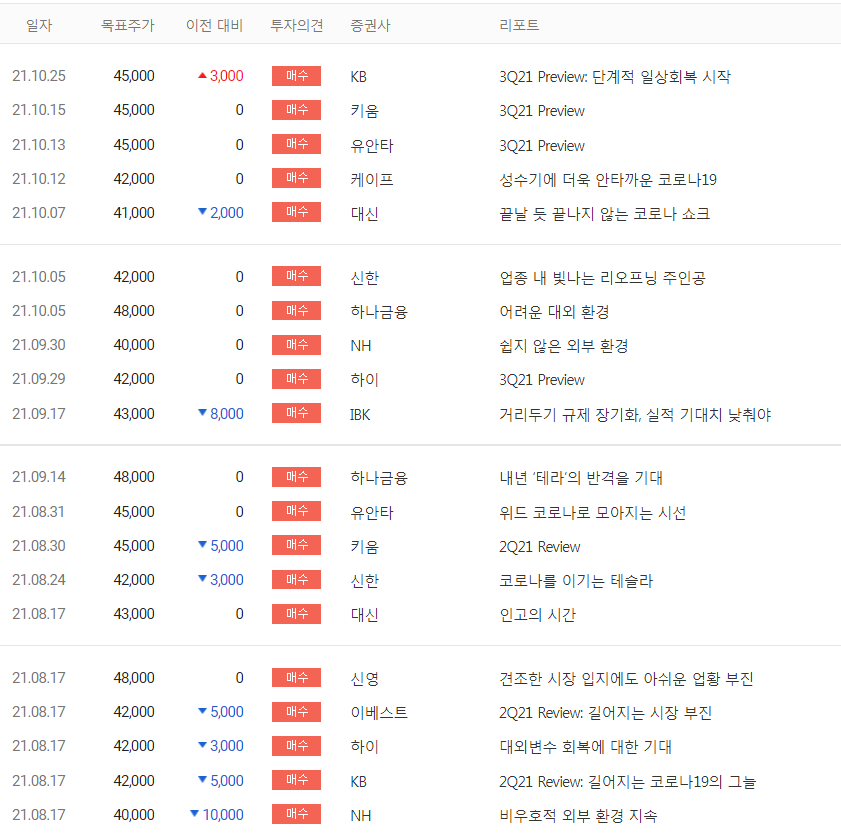Click the date 21.10.25
841x836 pixels.
(x=39, y=76)
